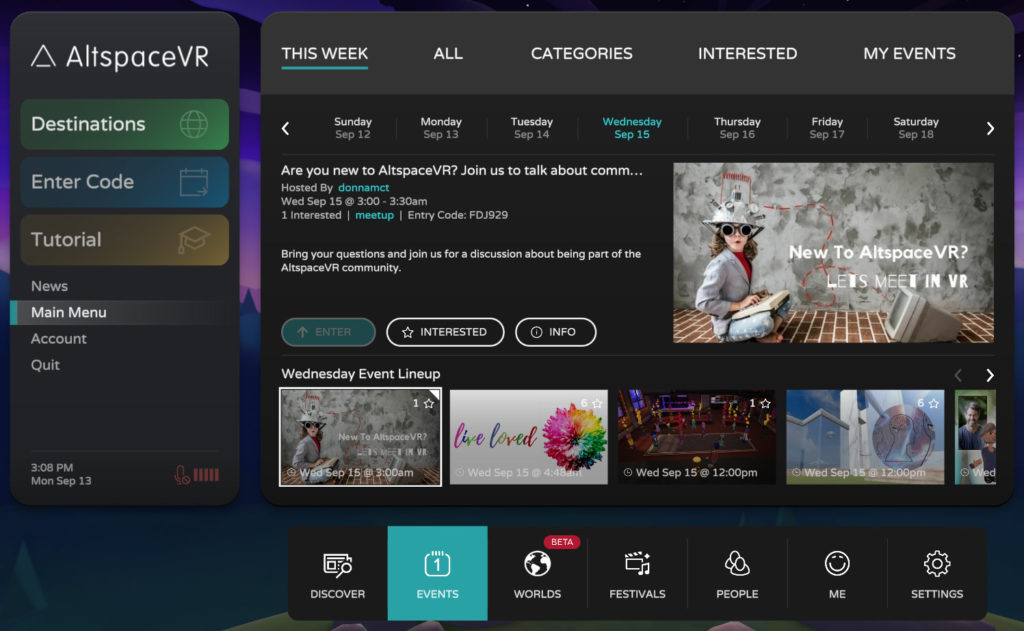This screenshot has height=631, width=1024.
Task: Select first Wed Sep 15 12:00pm arena thumbnail
Action: (697, 437)
